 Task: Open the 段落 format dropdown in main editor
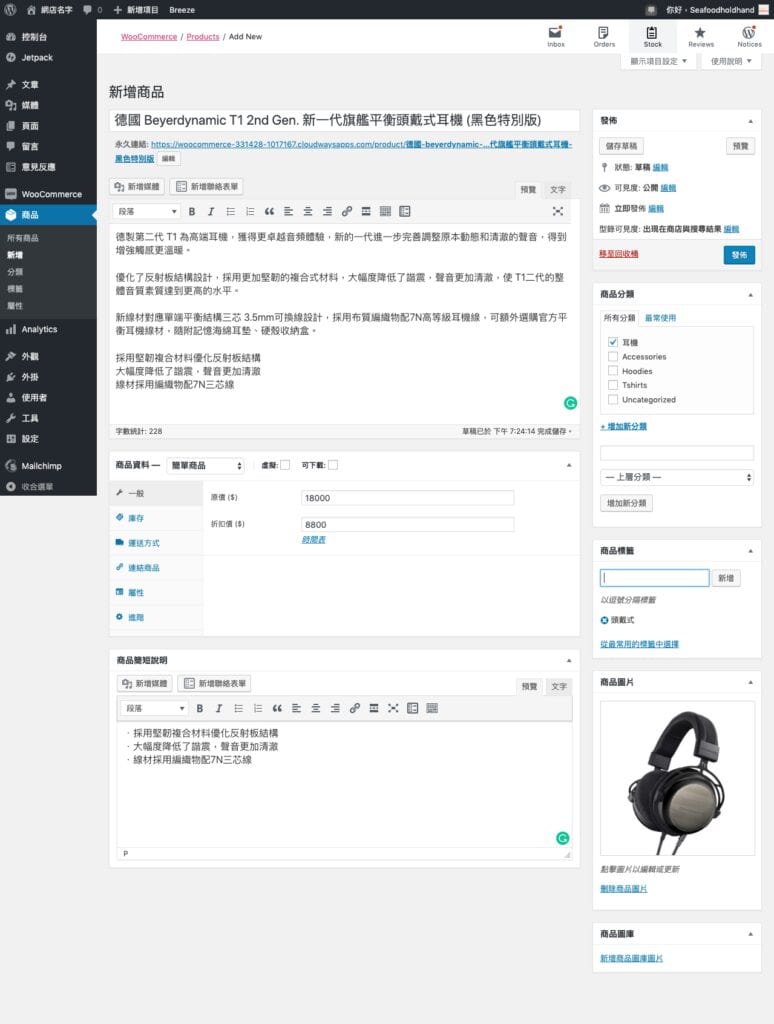[x=147, y=212]
